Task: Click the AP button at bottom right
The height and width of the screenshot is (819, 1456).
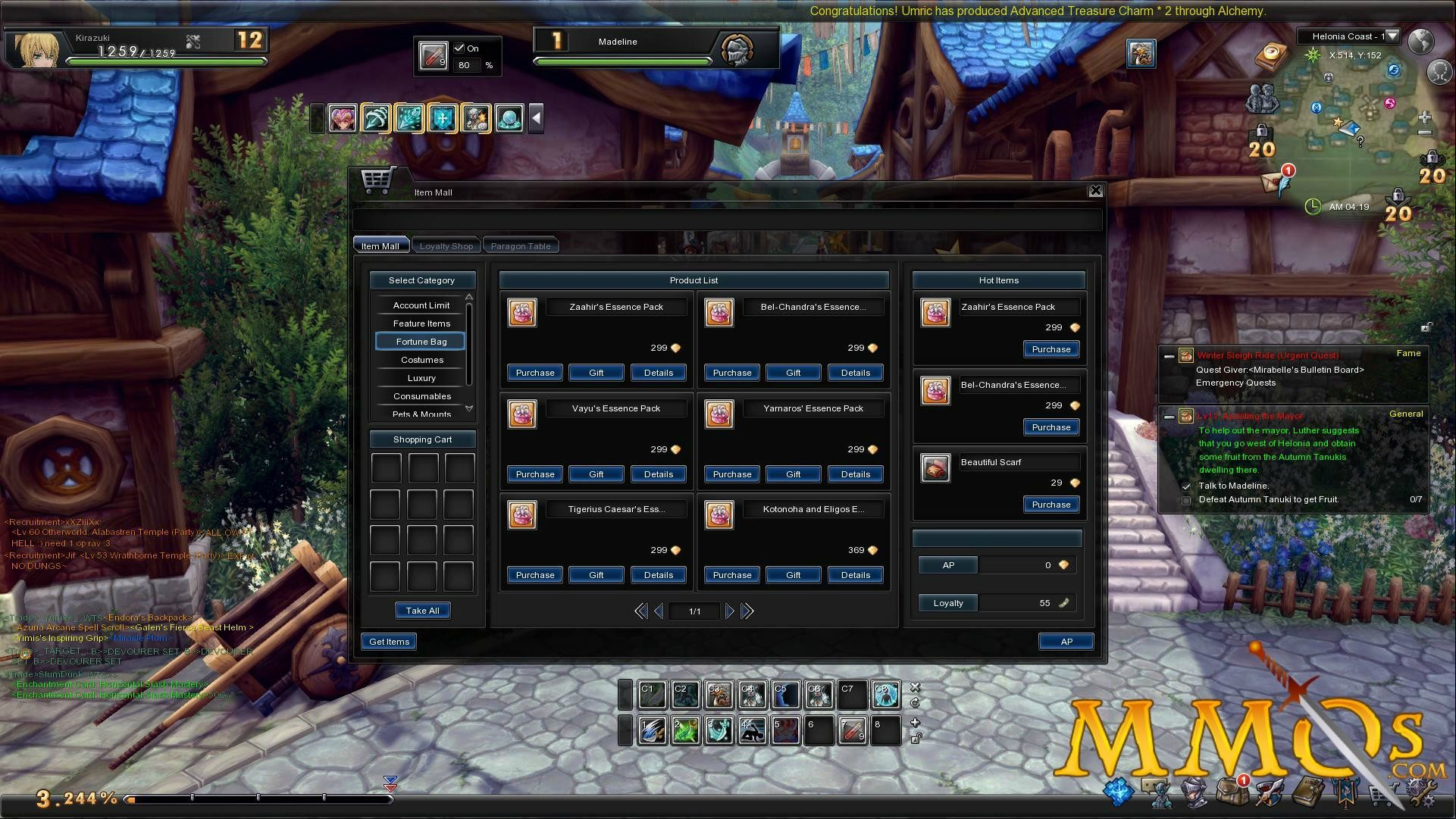Action: [1066, 642]
